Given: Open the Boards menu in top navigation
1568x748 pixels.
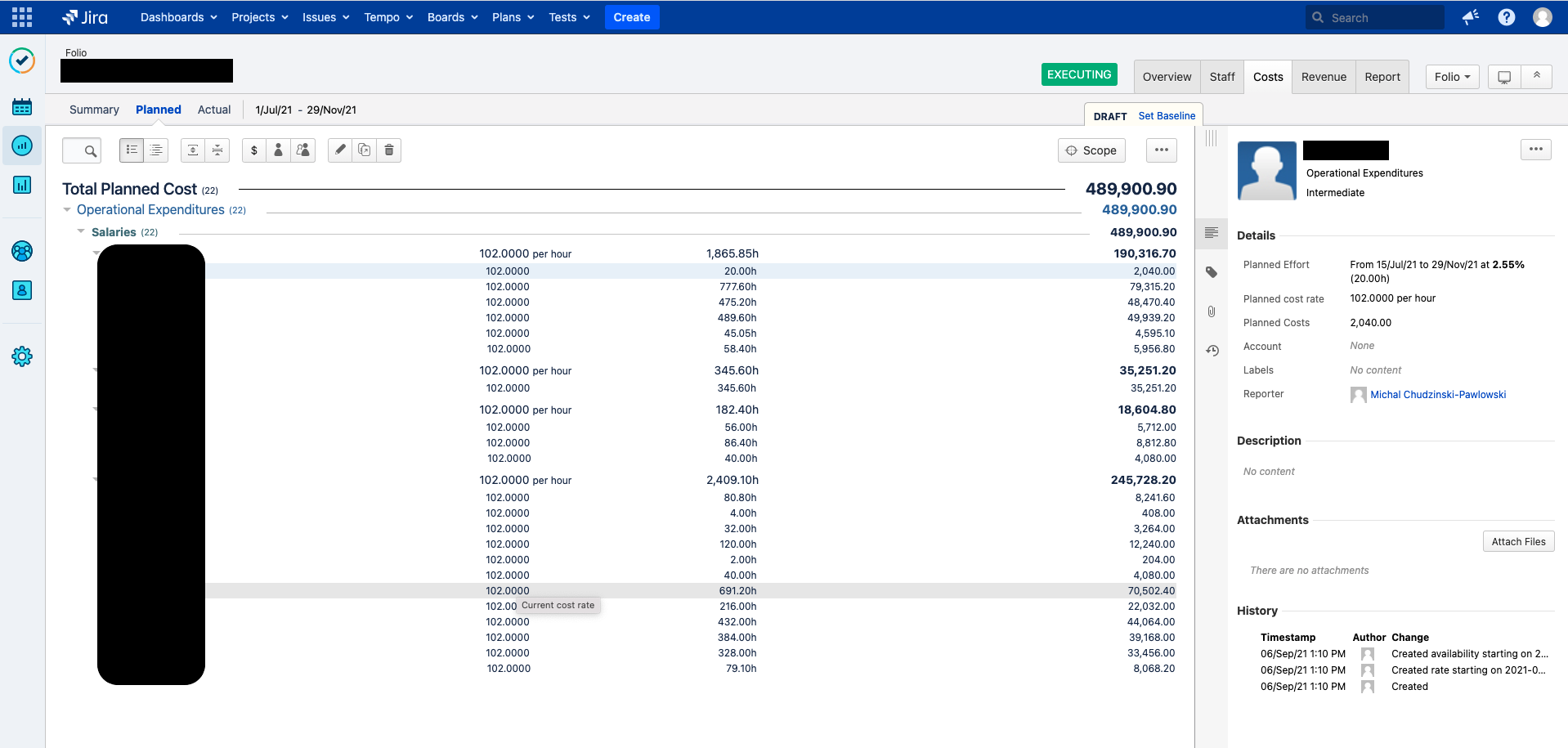Looking at the screenshot, I should 452,17.
